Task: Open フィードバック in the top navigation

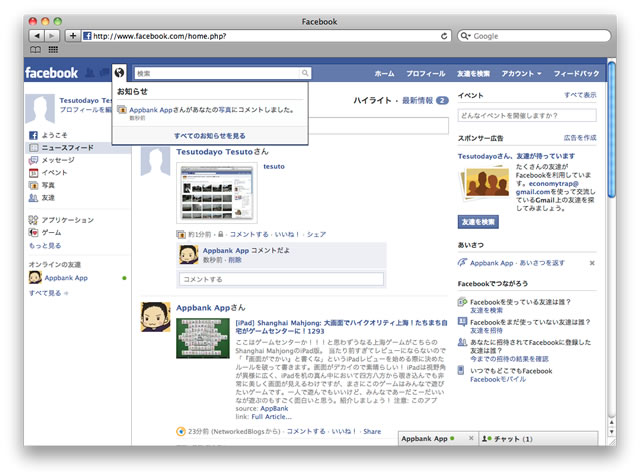Action: [576, 73]
